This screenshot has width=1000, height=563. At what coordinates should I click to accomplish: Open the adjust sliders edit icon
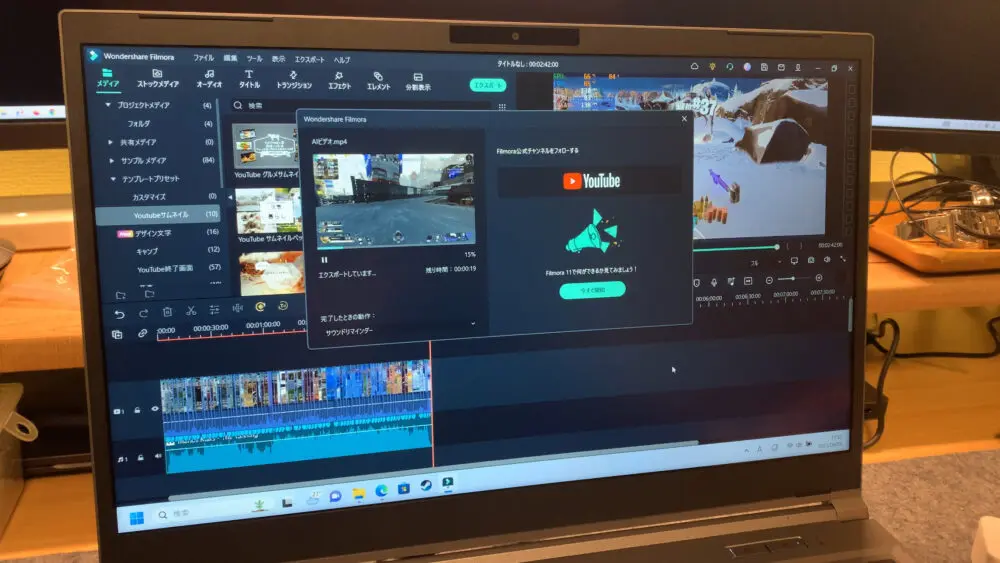pyautogui.click(x=214, y=310)
